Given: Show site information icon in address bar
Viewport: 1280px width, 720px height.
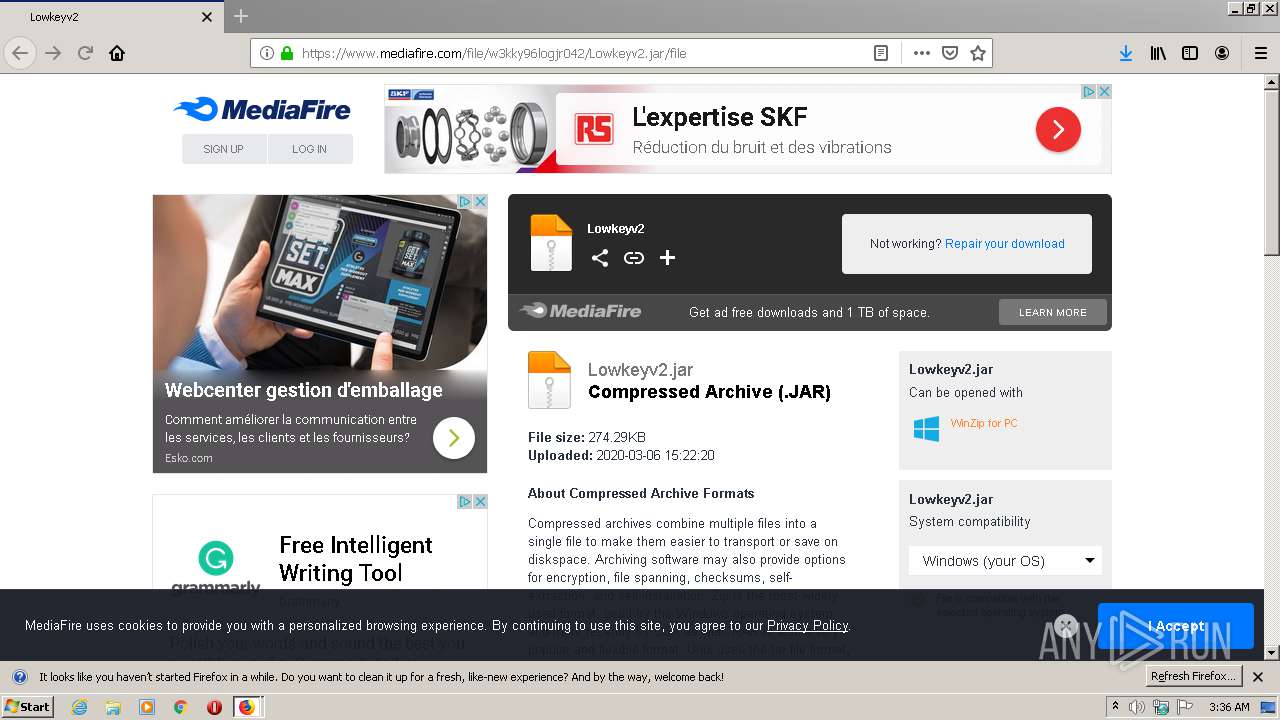Looking at the screenshot, I should coord(267,53).
